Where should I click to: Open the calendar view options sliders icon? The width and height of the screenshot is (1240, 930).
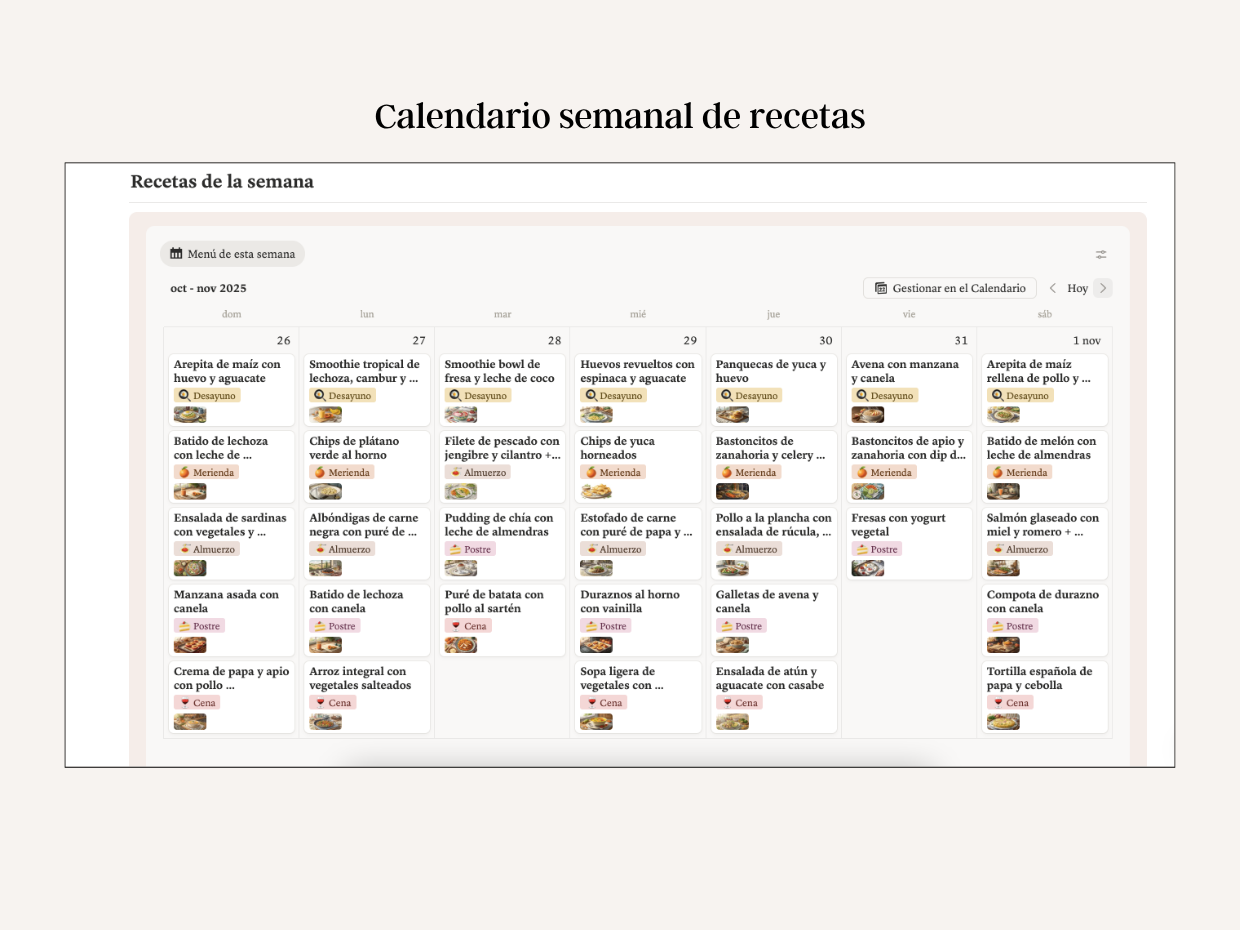pyautogui.click(x=1100, y=254)
